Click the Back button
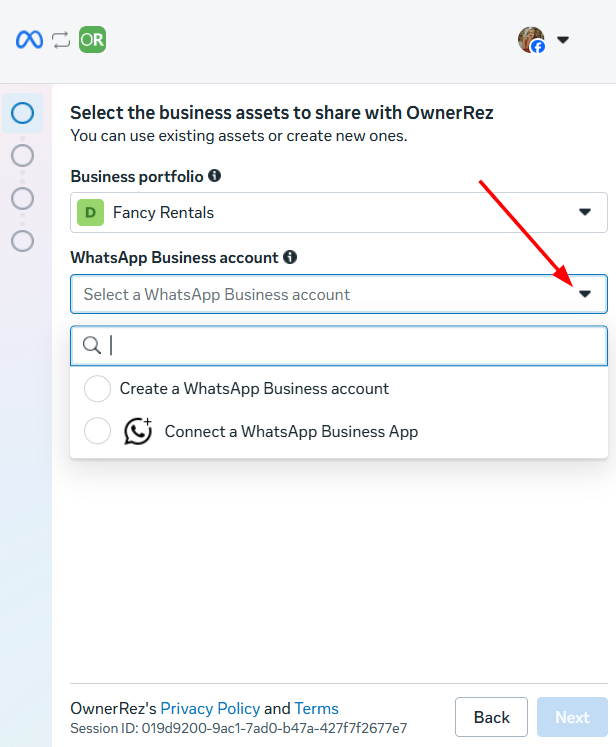 click(491, 717)
